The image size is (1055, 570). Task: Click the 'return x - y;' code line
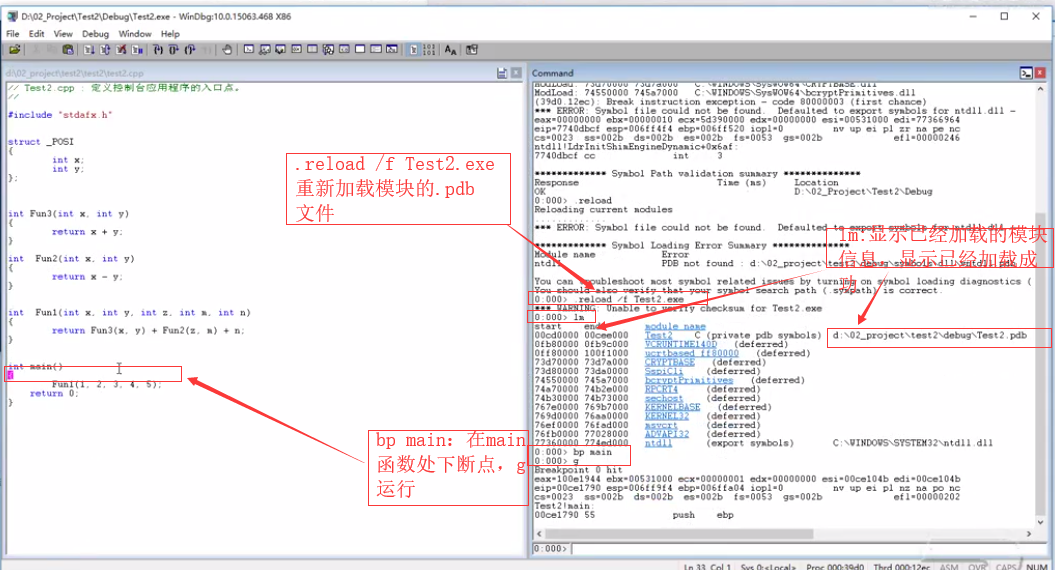point(87,277)
